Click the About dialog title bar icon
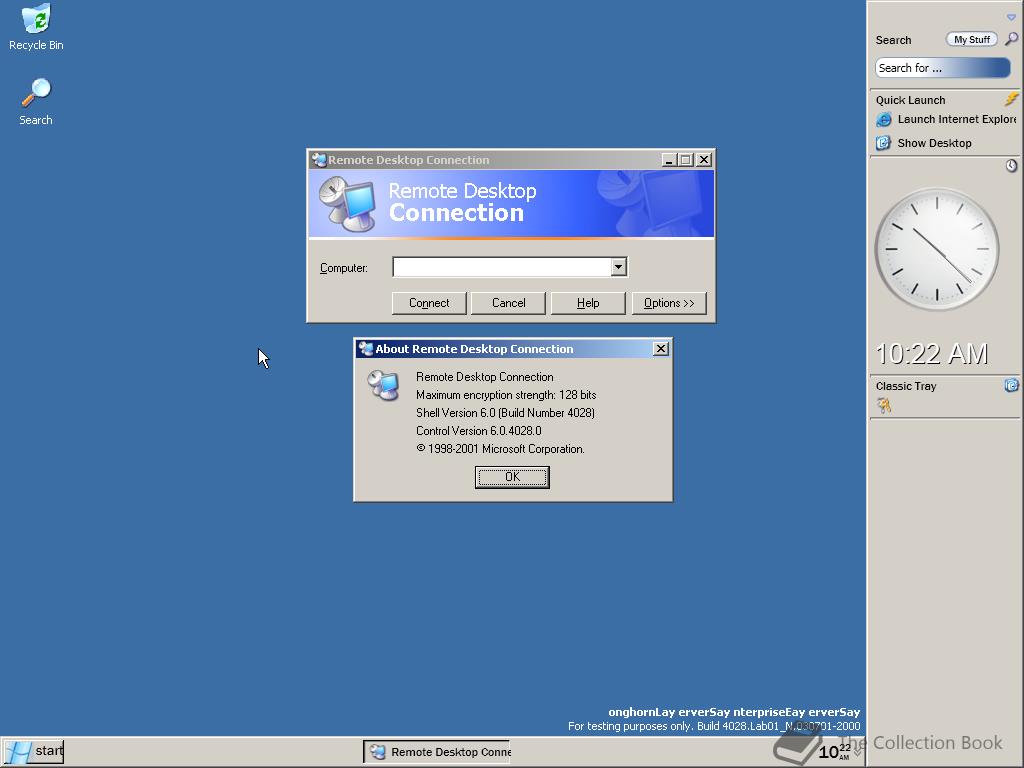Image resolution: width=1024 pixels, height=768 pixels. (366, 349)
